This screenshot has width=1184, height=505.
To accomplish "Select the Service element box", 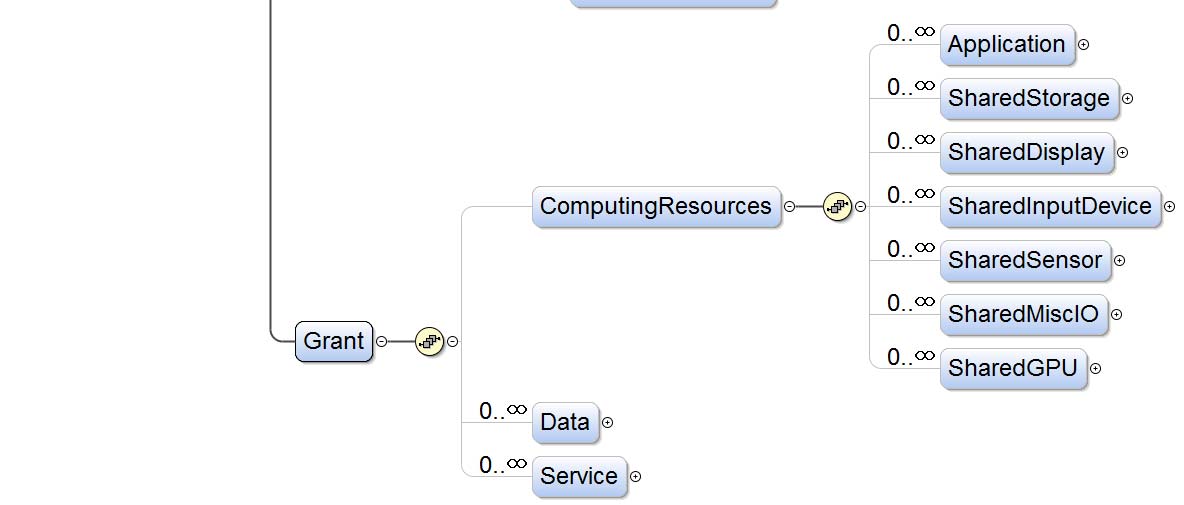I will tap(579, 477).
